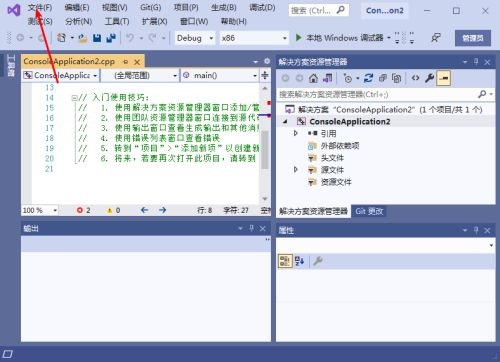The height and width of the screenshot is (362, 500).
Task: Click the 管理员 button
Action: click(473, 38)
